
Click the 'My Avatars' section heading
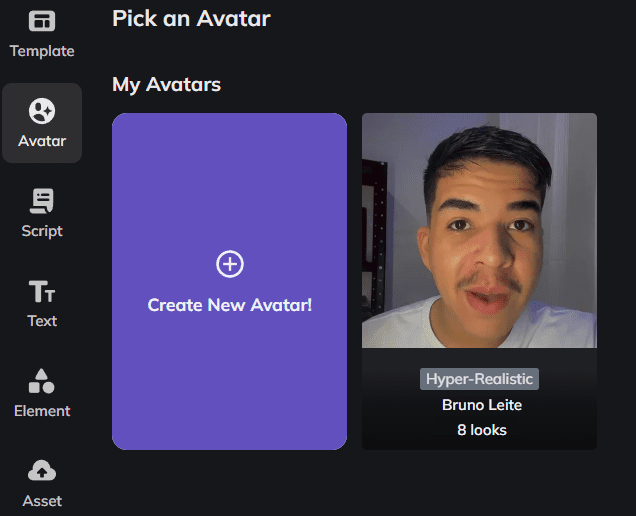point(166,85)
